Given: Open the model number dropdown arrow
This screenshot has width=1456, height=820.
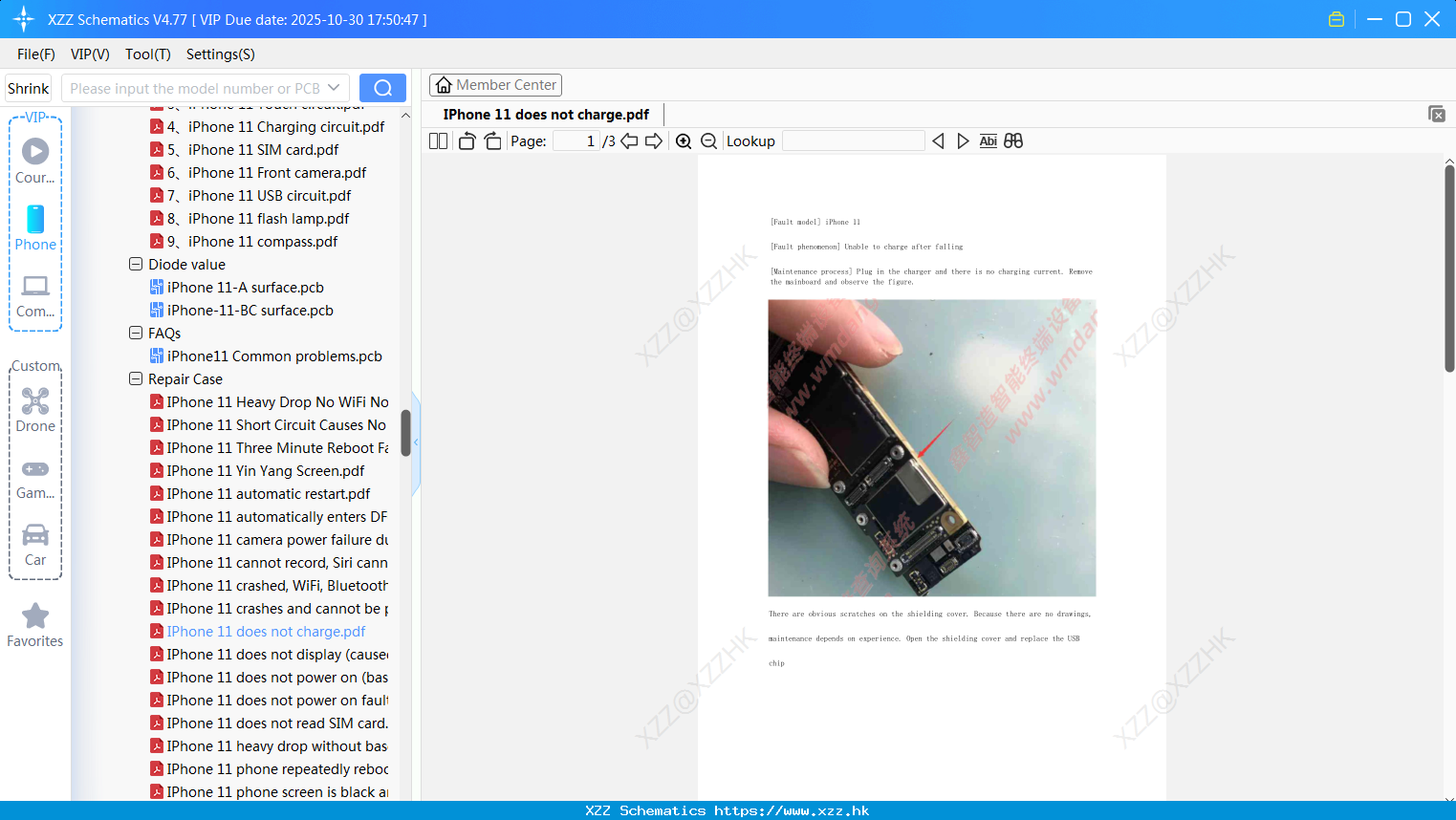Looking at the screenshot, I should pos(334,88).
